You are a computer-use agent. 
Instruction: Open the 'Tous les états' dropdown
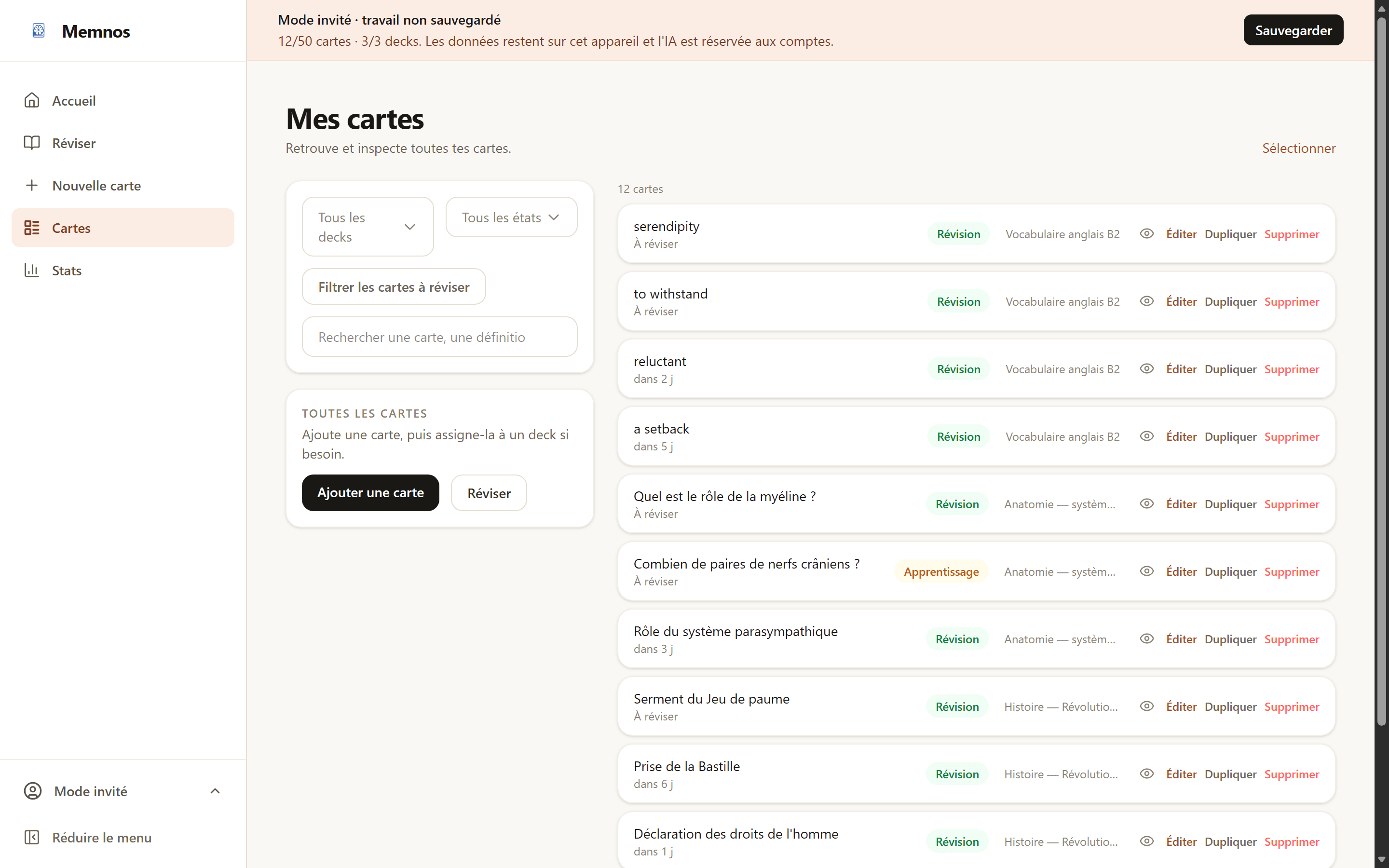pyautogui.click(x=511, y=217)
